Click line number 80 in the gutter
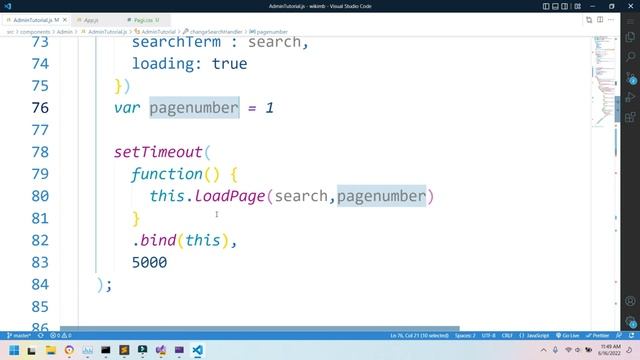640x360 pixels. click(40, 196)
